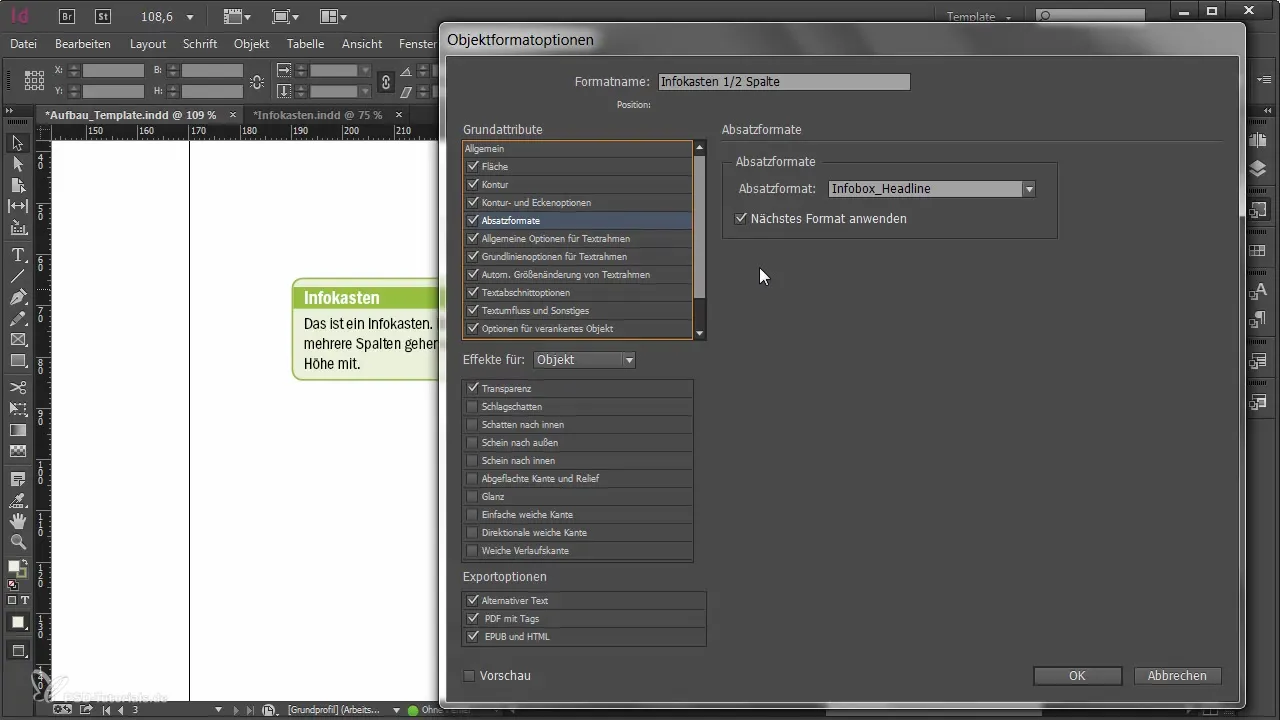Screen dimensions: 1280x720
Task: Confirm dialog with OK button
Action: coord(1077,676)
